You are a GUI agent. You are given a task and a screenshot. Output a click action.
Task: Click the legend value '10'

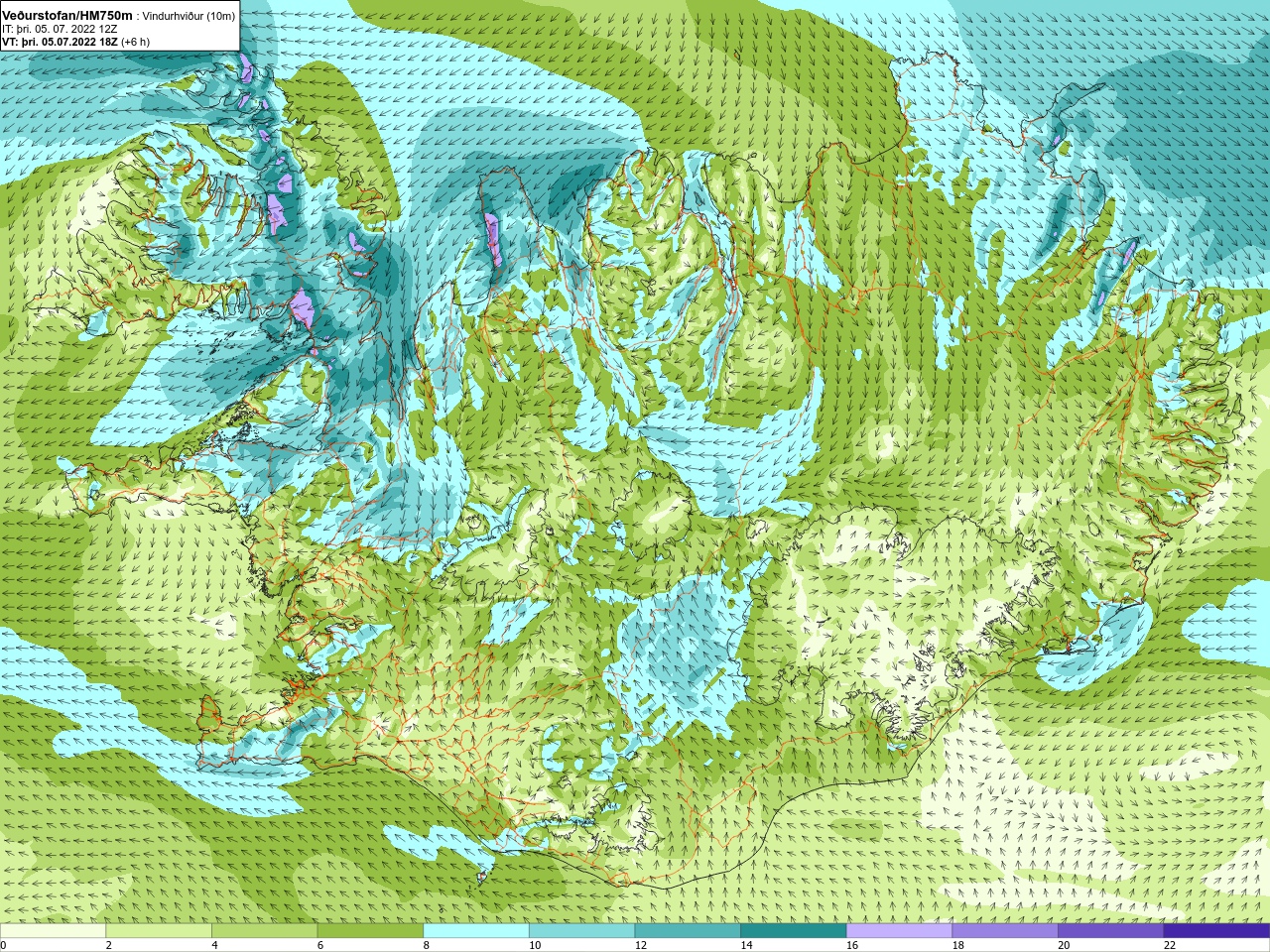tap(535, 945)
